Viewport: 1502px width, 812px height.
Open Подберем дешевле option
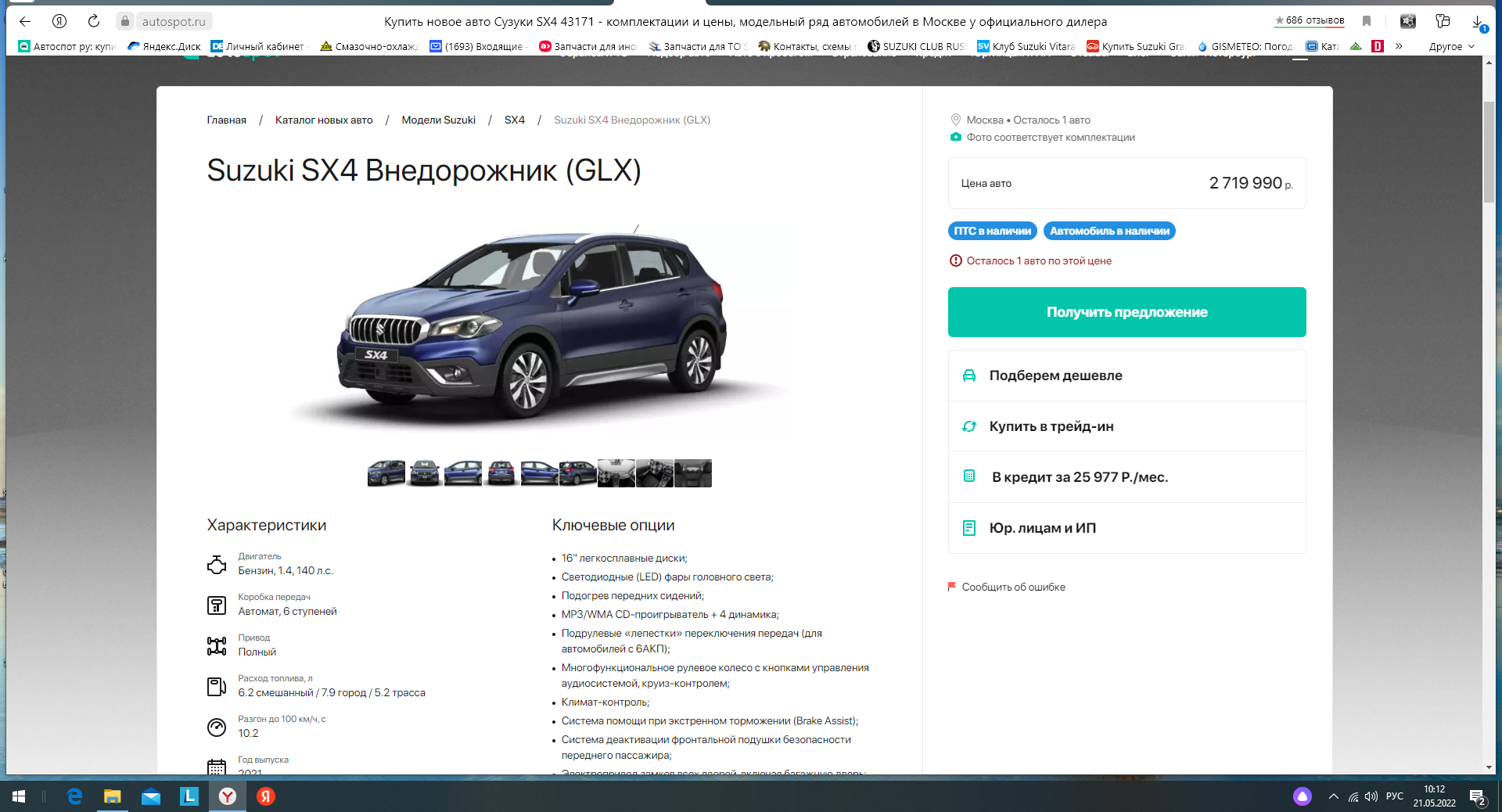1126,375
